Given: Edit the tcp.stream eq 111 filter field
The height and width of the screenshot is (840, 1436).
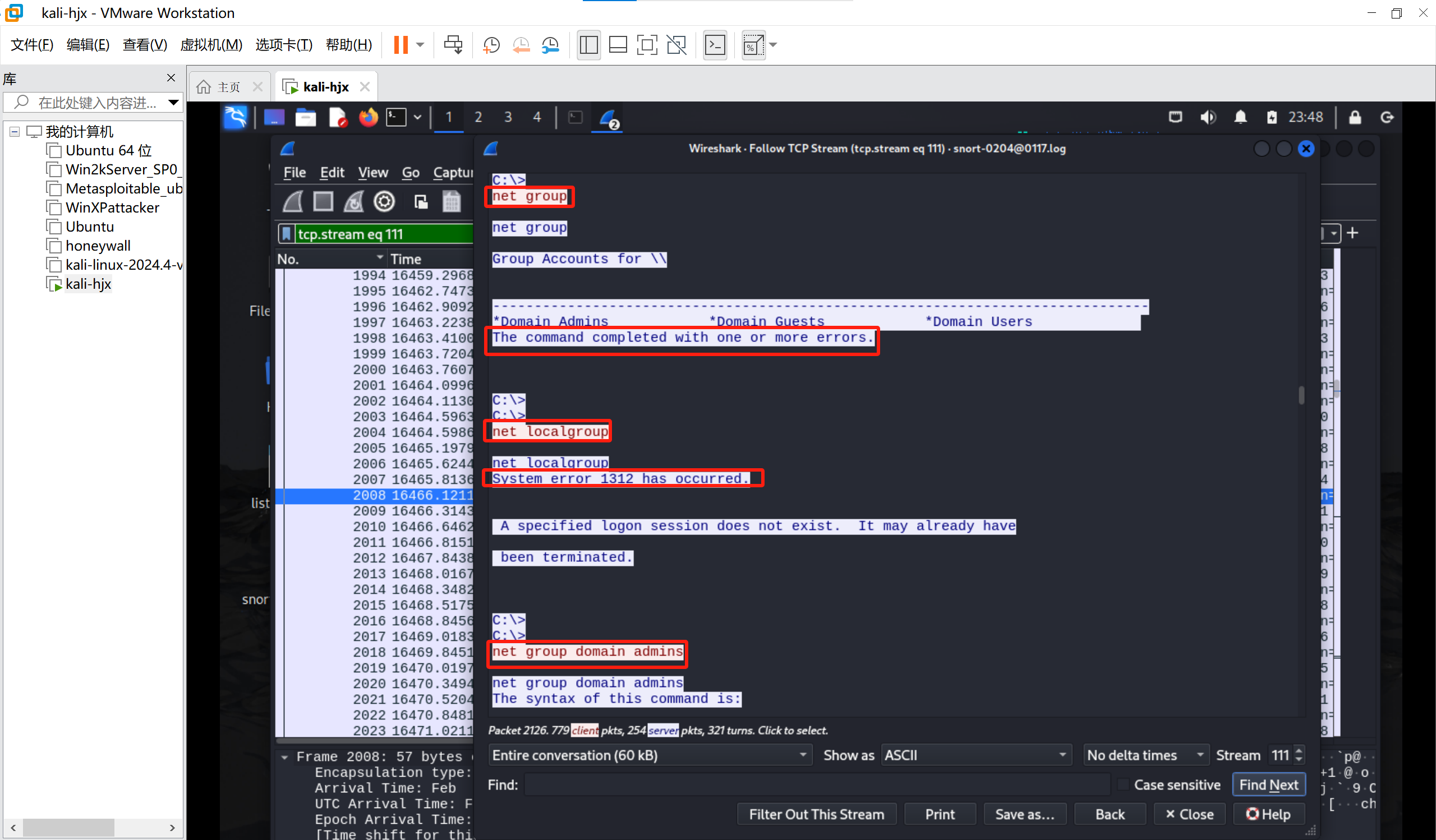Looking at the screenshot, I should [x=384, y=234].
